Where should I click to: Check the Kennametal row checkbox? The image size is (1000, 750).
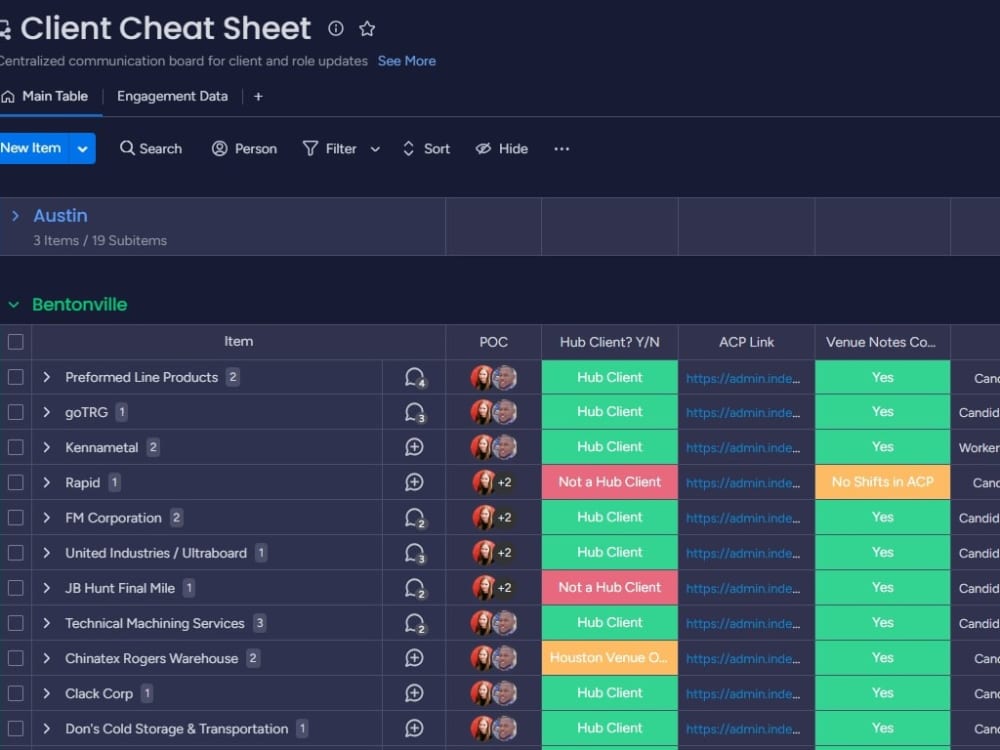click(x=16, y=447)
